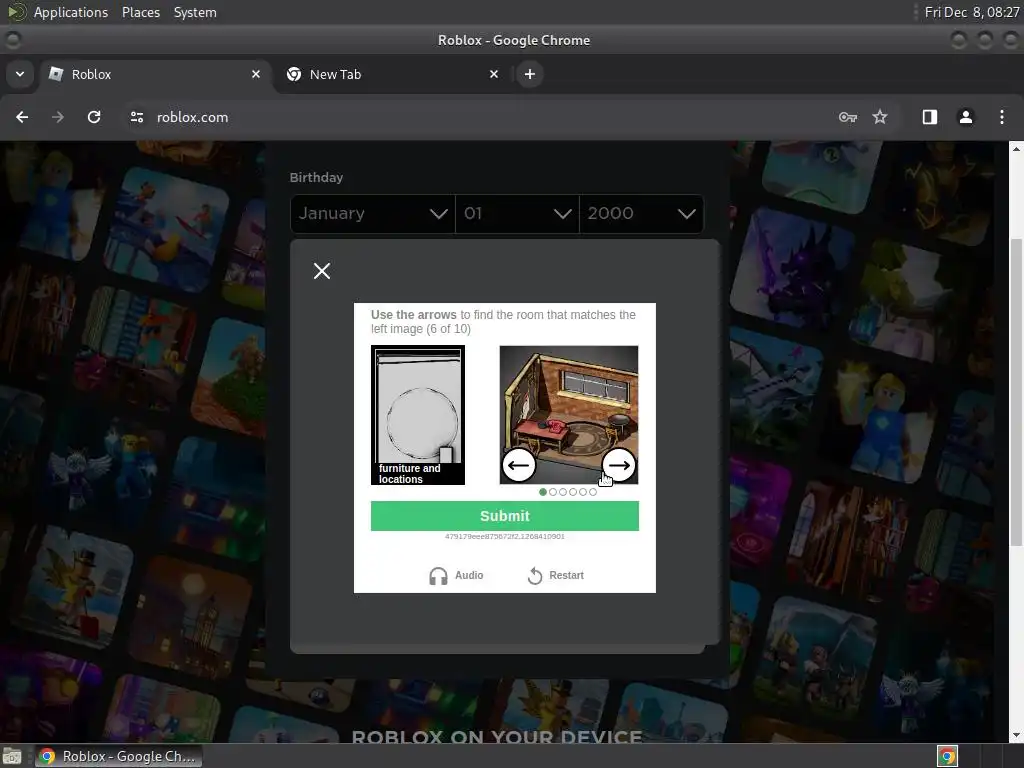Click the date and time clock
The image size is (1024, 768).
pos(972,12)
